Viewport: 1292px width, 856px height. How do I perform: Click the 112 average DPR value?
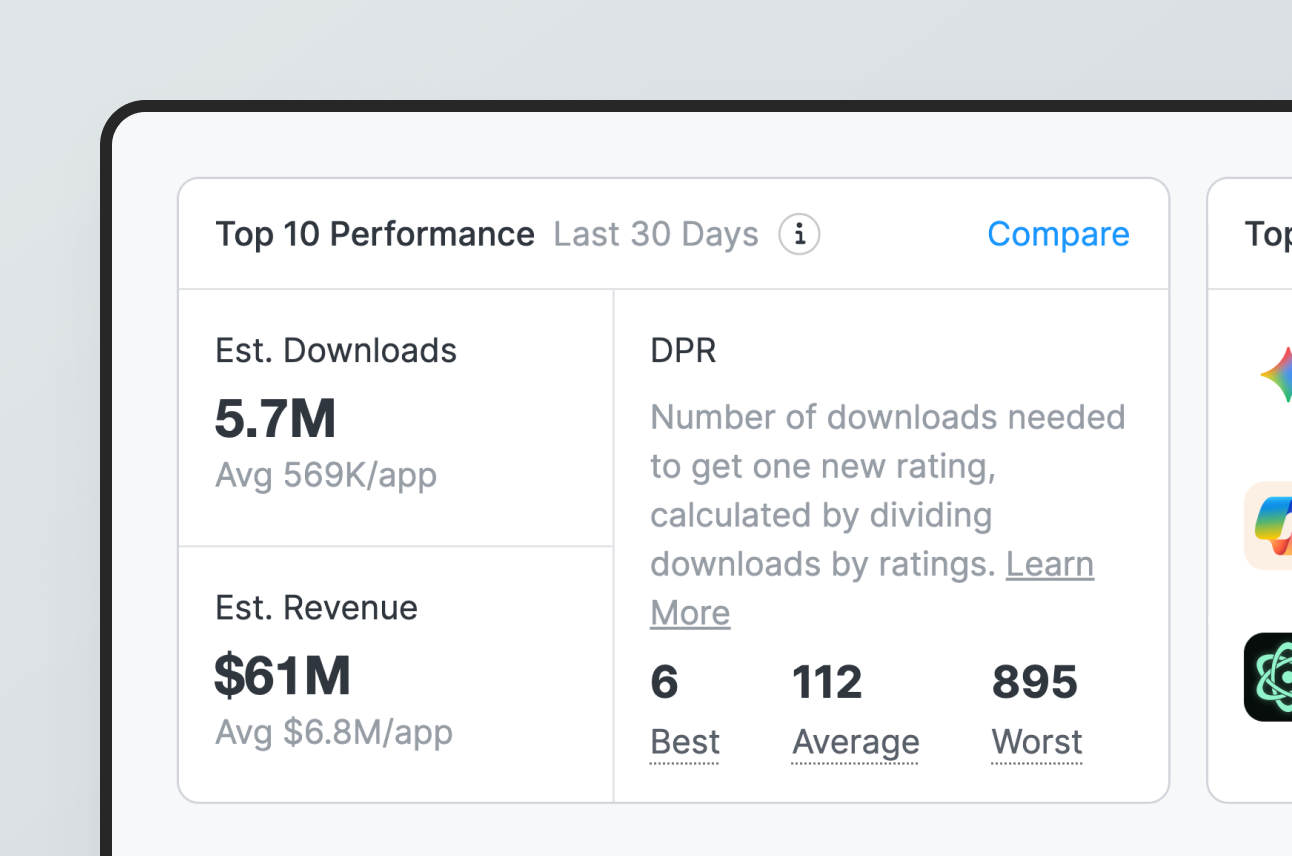[826, 683]
